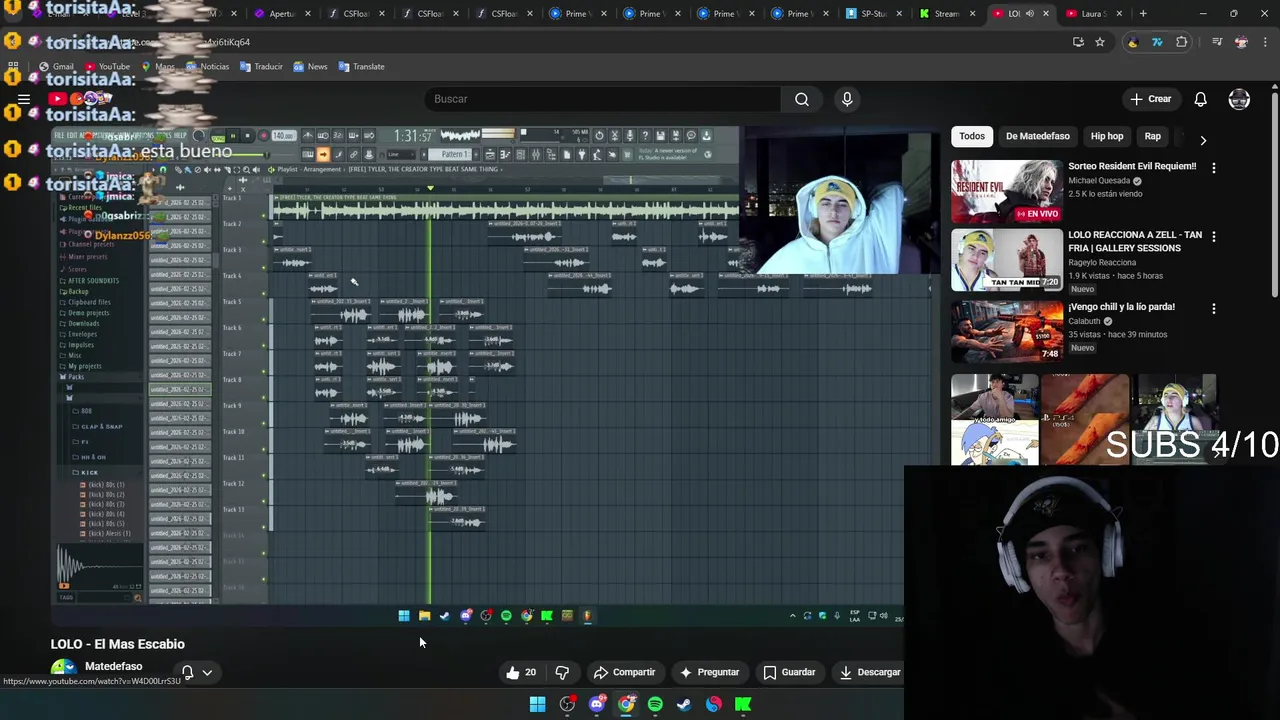Open the Matedefaso channel name link
The image size is (1280, 720).
(x=113, y=666)
